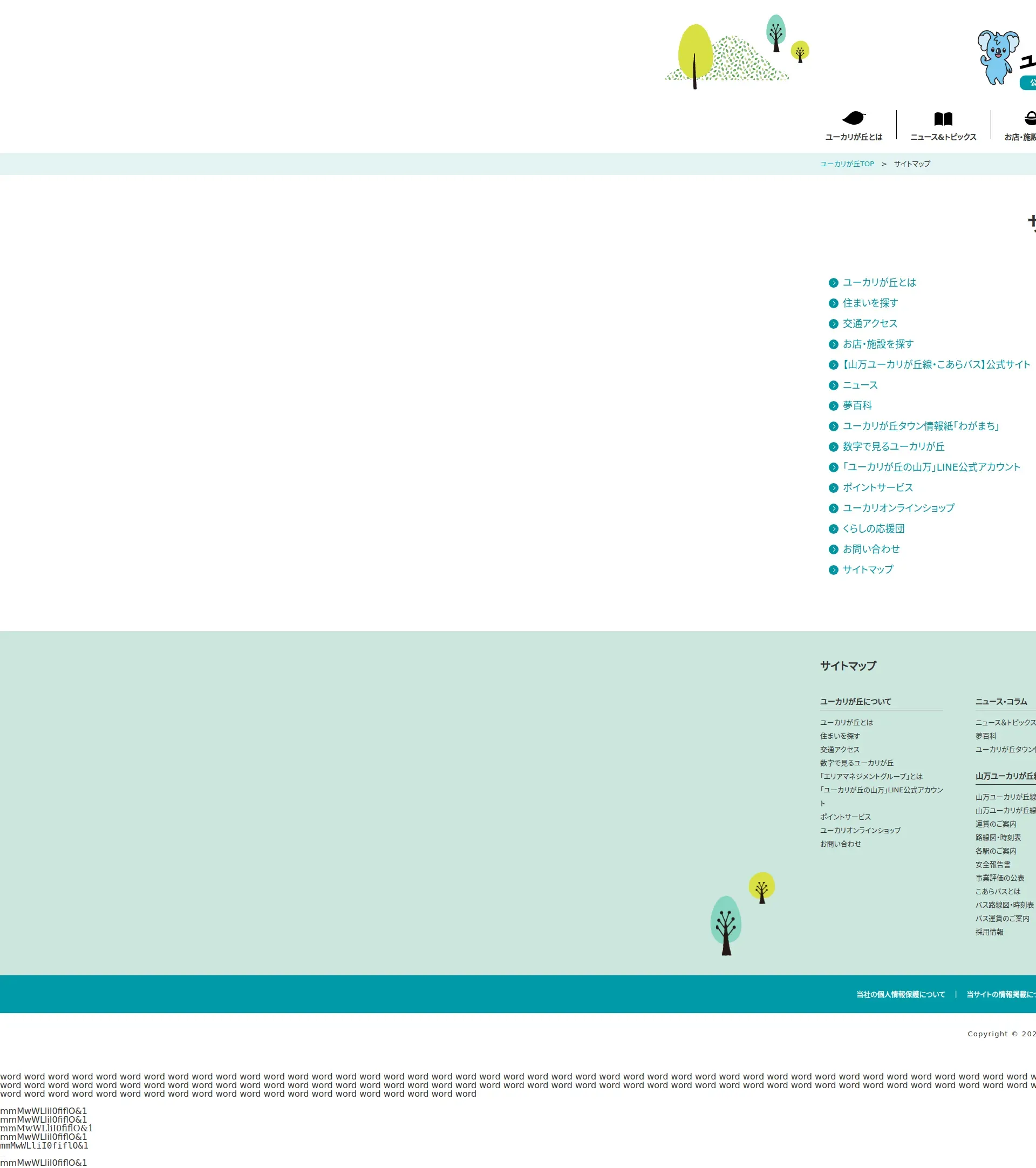
Task: Open 住まいを探す in the footer
Action: (840, 737)
